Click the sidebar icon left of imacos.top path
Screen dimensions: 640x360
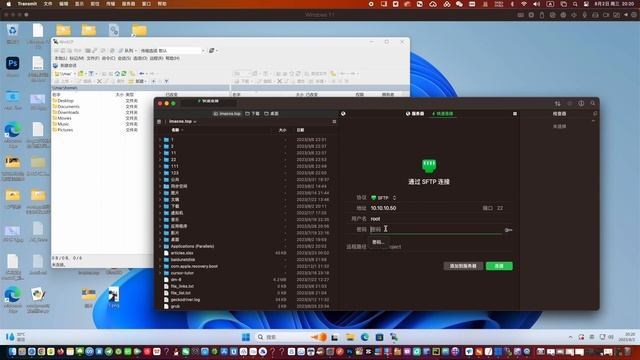click(159, 122)
